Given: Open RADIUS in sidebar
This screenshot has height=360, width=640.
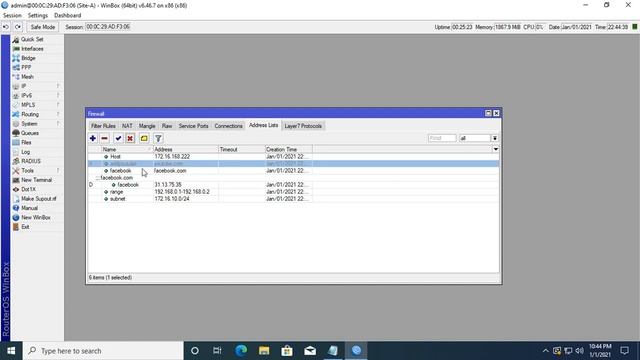Looking at the screenshot, I should point(31,161).
